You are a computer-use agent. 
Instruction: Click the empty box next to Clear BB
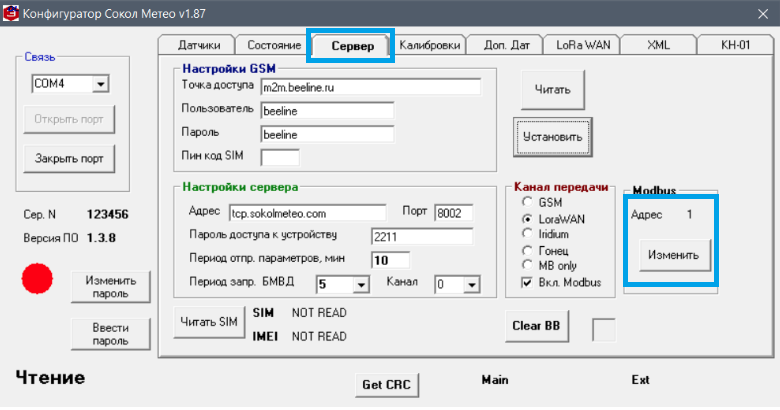604,330
